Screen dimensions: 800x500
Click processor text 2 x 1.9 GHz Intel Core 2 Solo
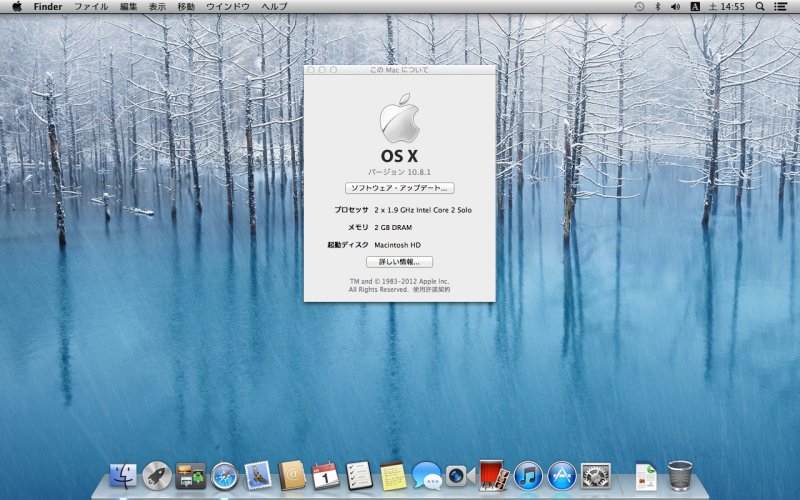coord(423,210)
